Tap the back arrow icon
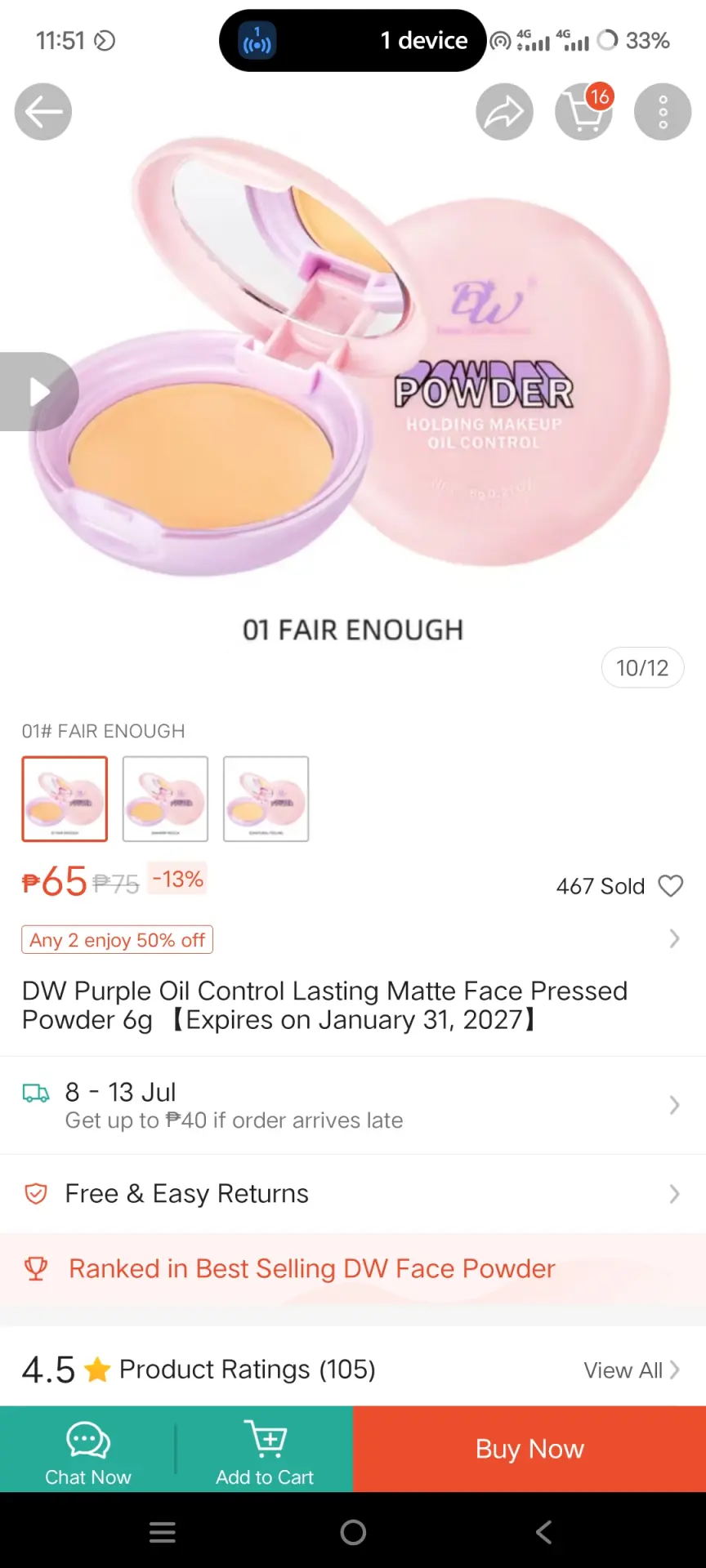Screen dimensions: 706x1568 [x=43, y=112]
